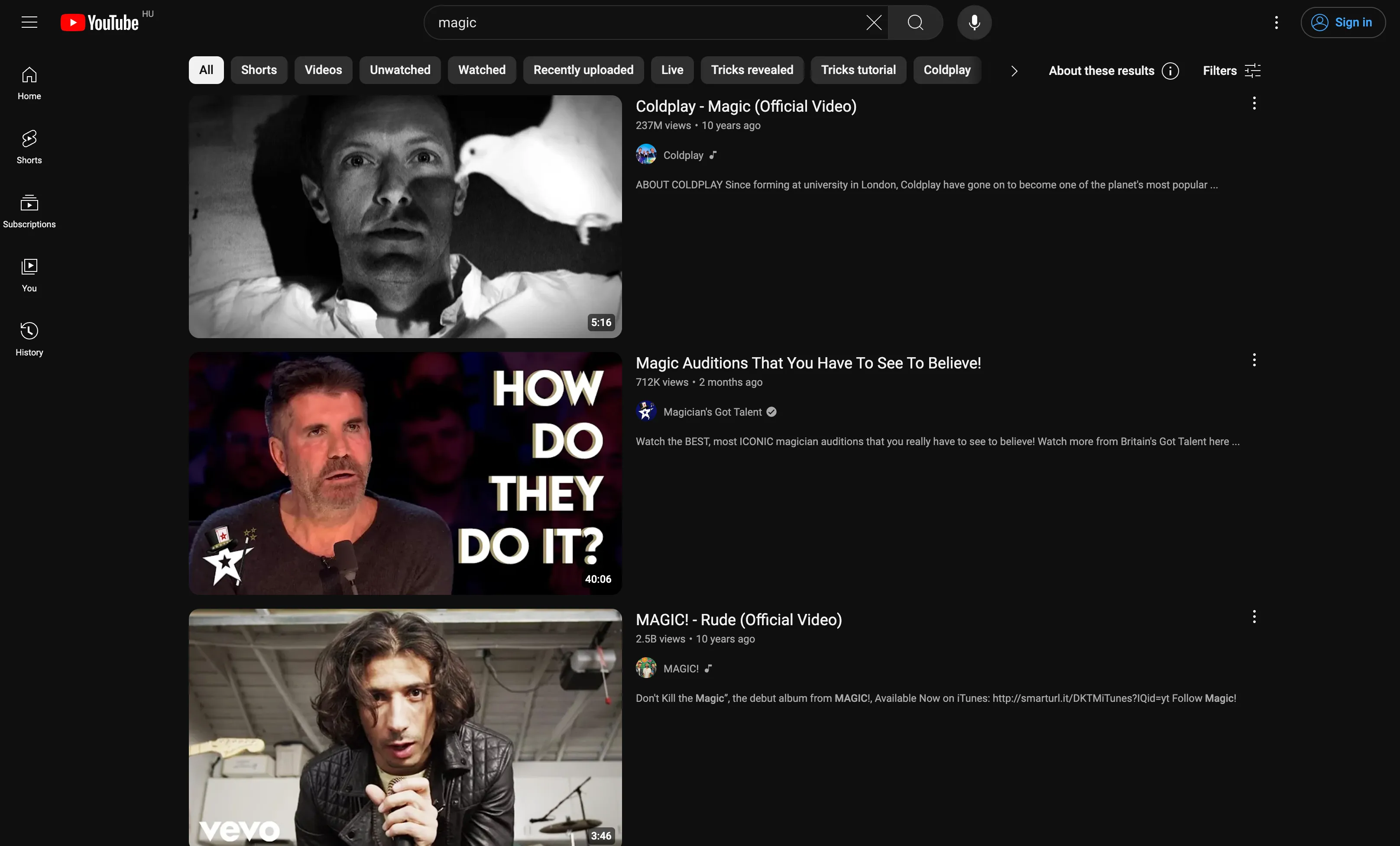This screenshot has height=846, width=1400.
Task: Click the music note icon beside Coldplay
Action: pos(713,155)
